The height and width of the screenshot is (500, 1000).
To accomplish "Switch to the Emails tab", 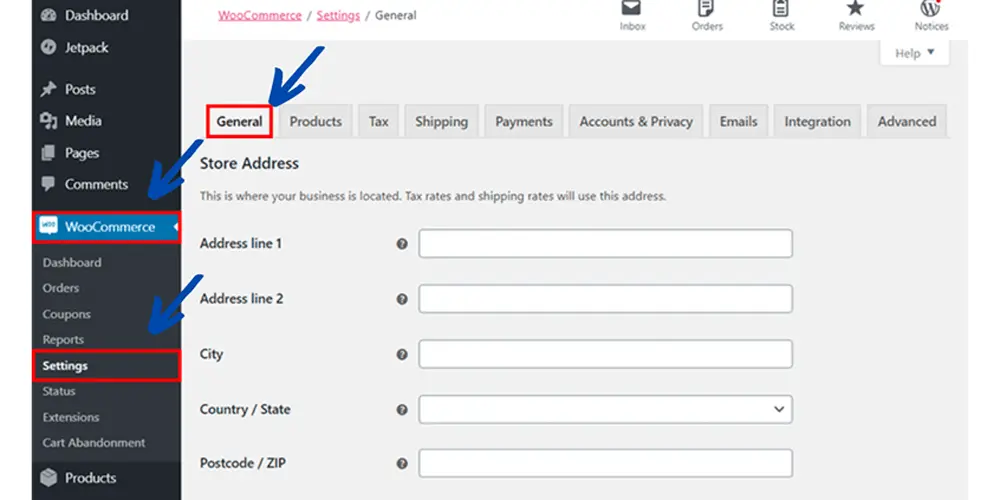I will pos(739,121).
